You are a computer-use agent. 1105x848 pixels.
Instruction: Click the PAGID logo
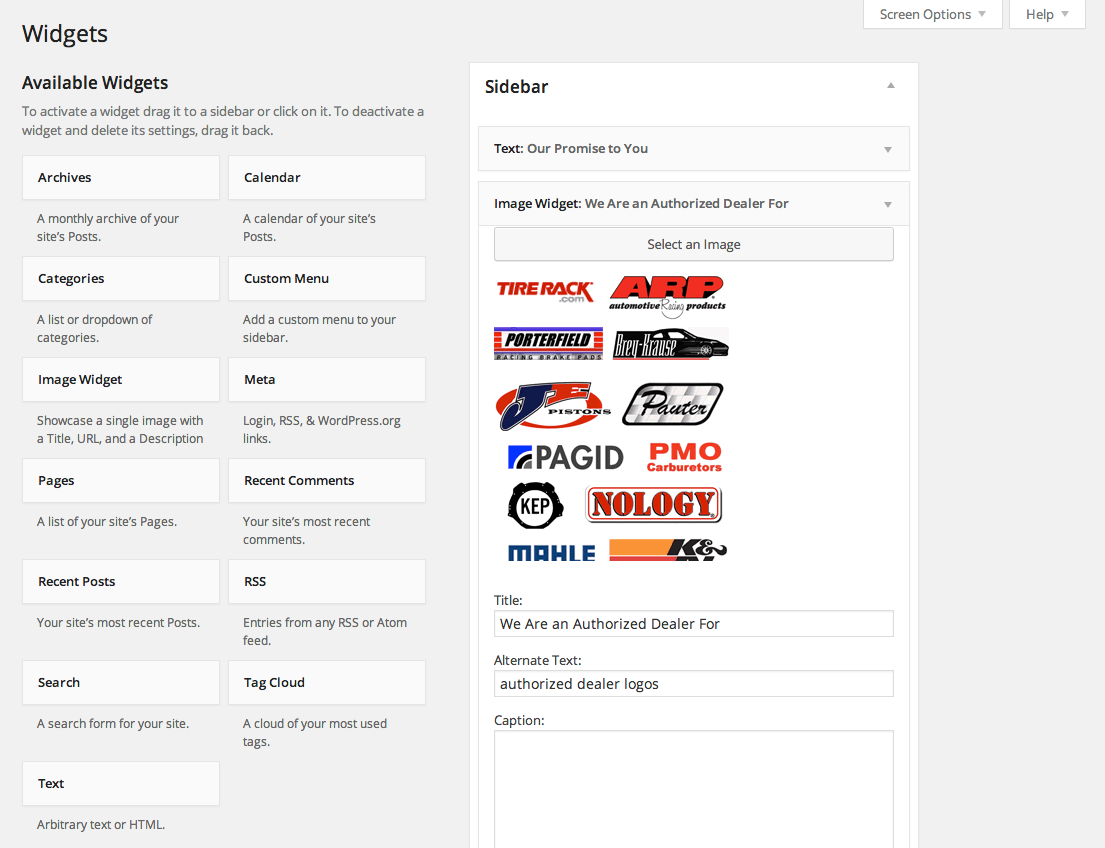565,457
